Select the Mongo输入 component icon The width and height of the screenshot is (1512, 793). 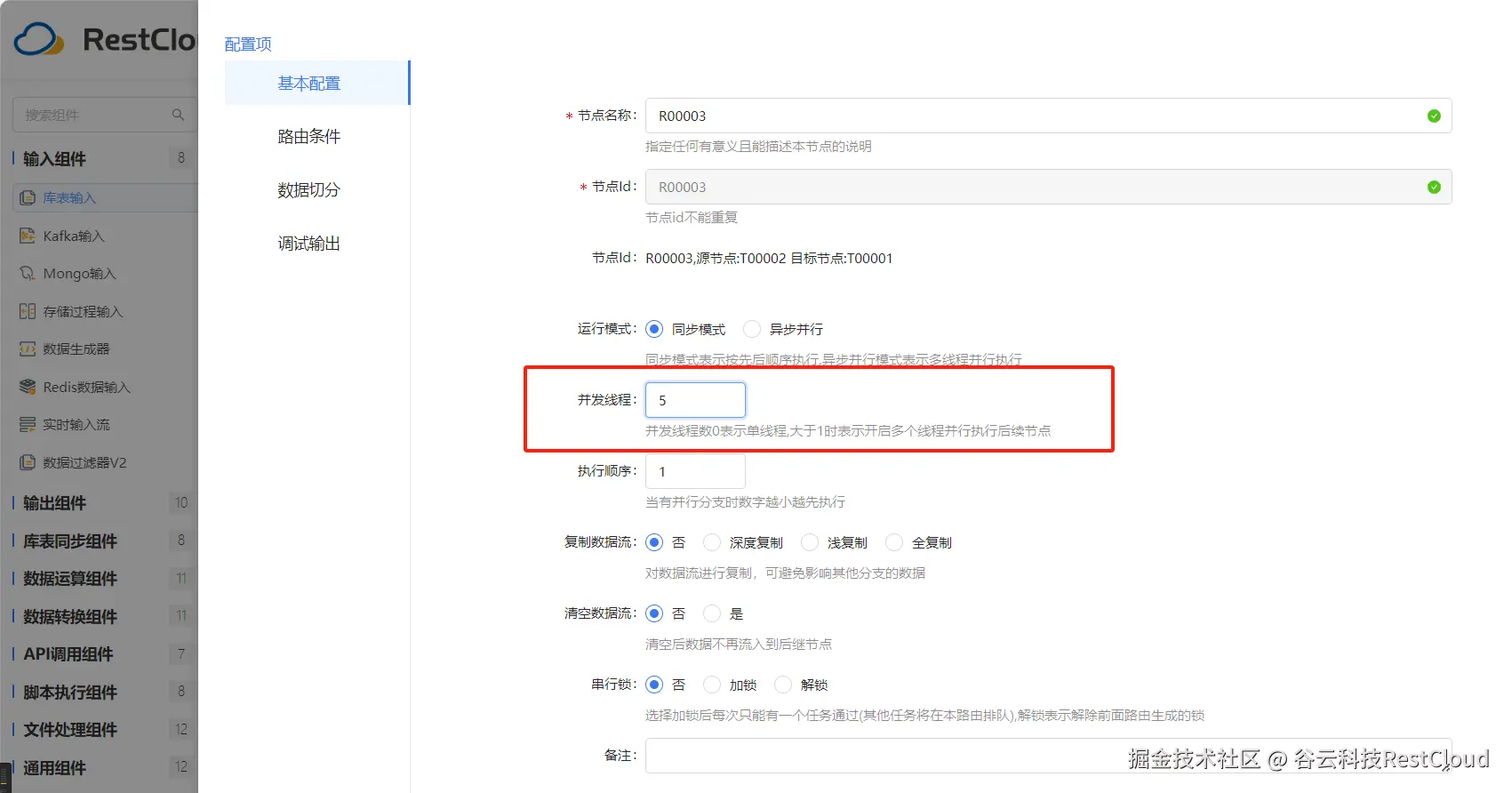point(28,273)
